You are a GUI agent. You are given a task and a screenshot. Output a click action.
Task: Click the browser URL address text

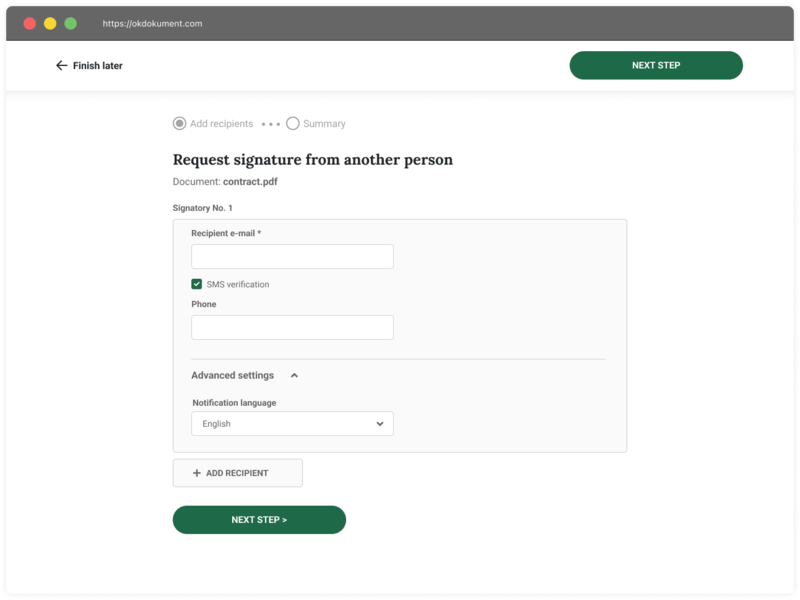(x=152, y=23)
